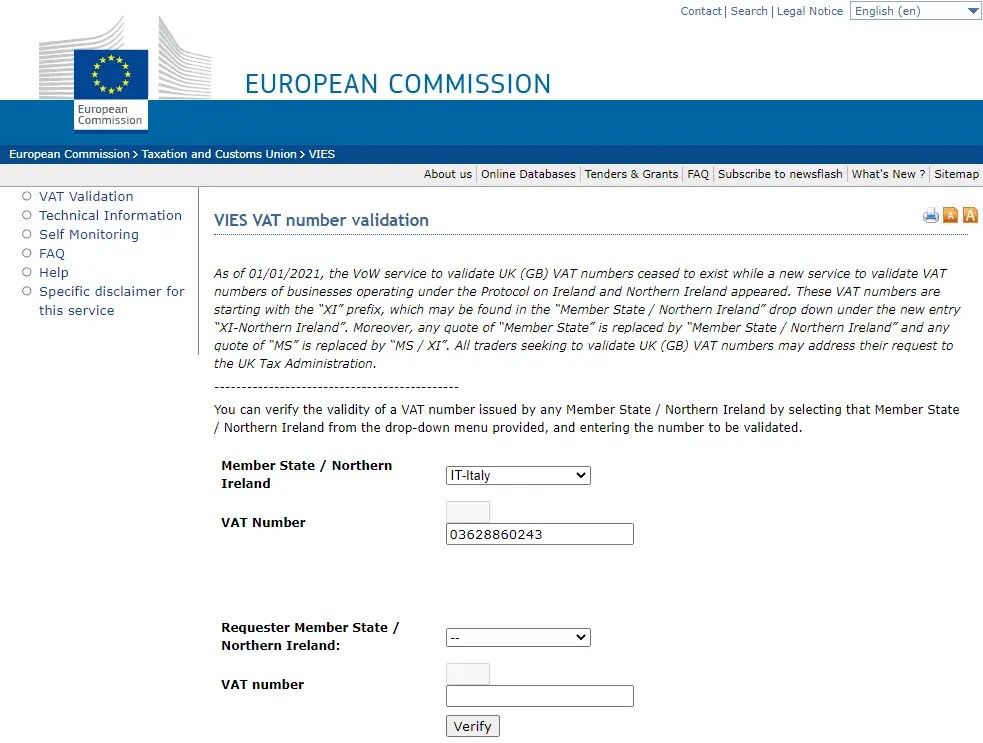This screenshot has width=983, height=743.
Task: Click the Verify button
Action: click(x=473, y=726)
